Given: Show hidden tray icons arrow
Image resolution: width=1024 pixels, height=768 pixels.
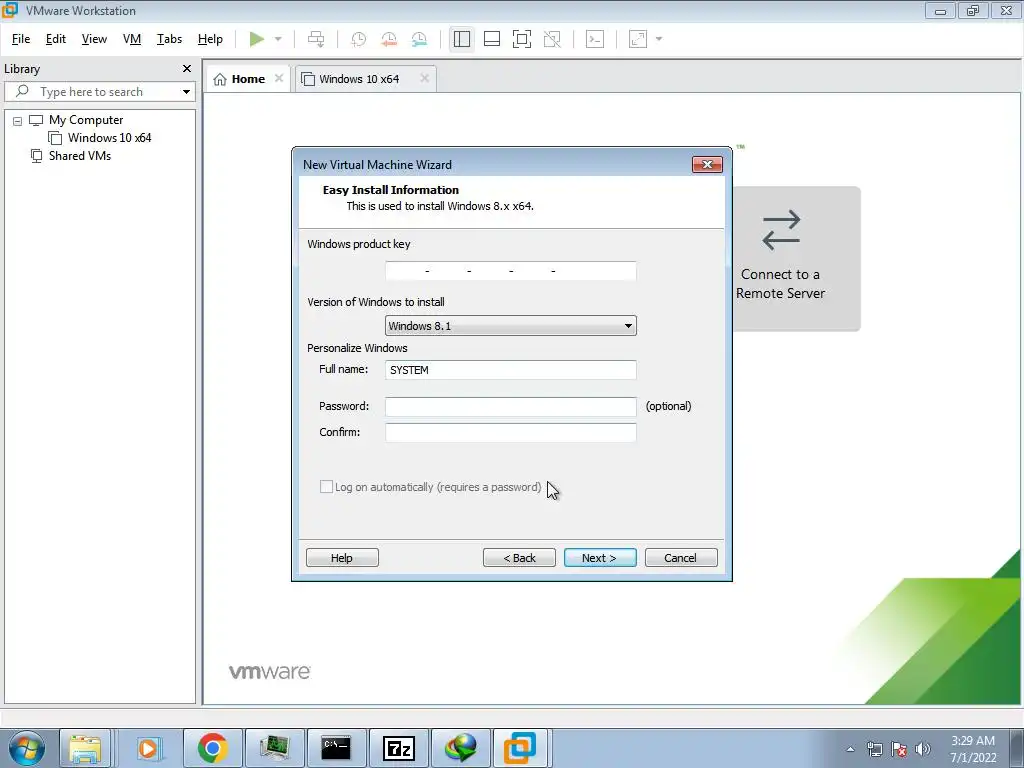Looking at the screenshot, I should click(850, 749).
